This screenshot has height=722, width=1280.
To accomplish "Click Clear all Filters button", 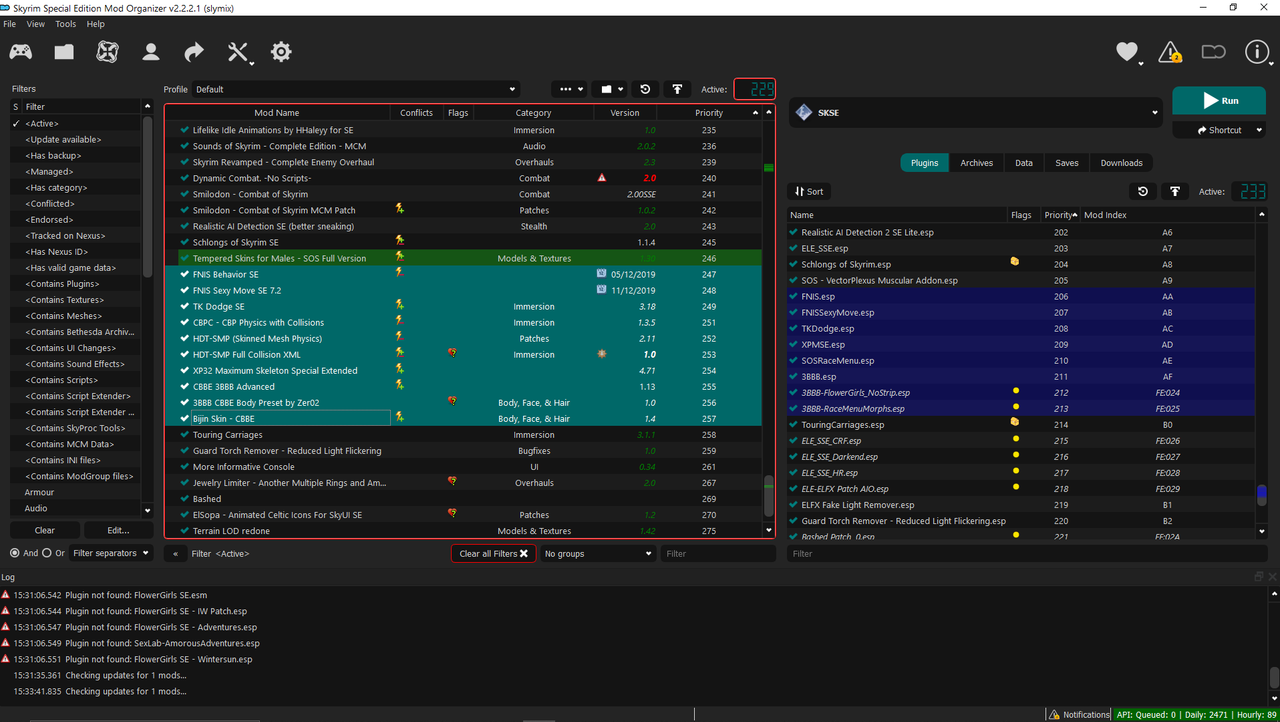I will click(x=494, y=553).
